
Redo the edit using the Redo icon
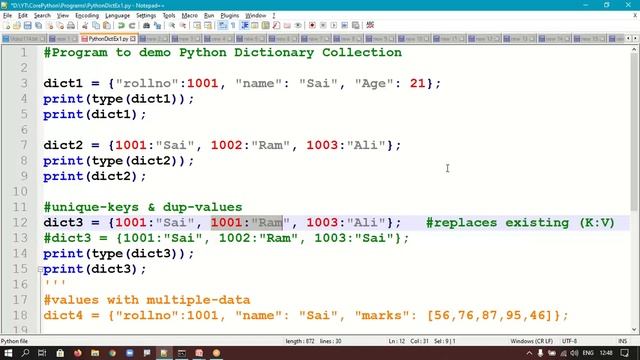click(x=132, y=25)
